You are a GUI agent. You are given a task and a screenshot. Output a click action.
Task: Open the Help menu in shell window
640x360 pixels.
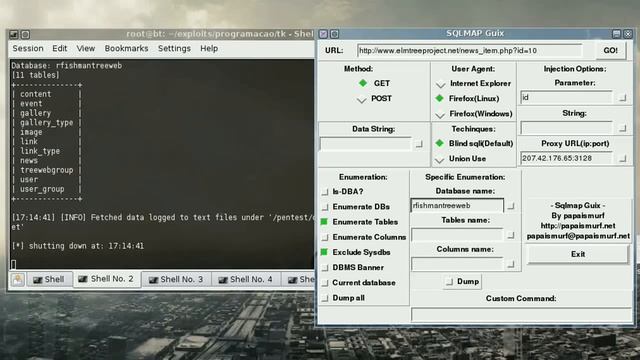coord(209,49)
